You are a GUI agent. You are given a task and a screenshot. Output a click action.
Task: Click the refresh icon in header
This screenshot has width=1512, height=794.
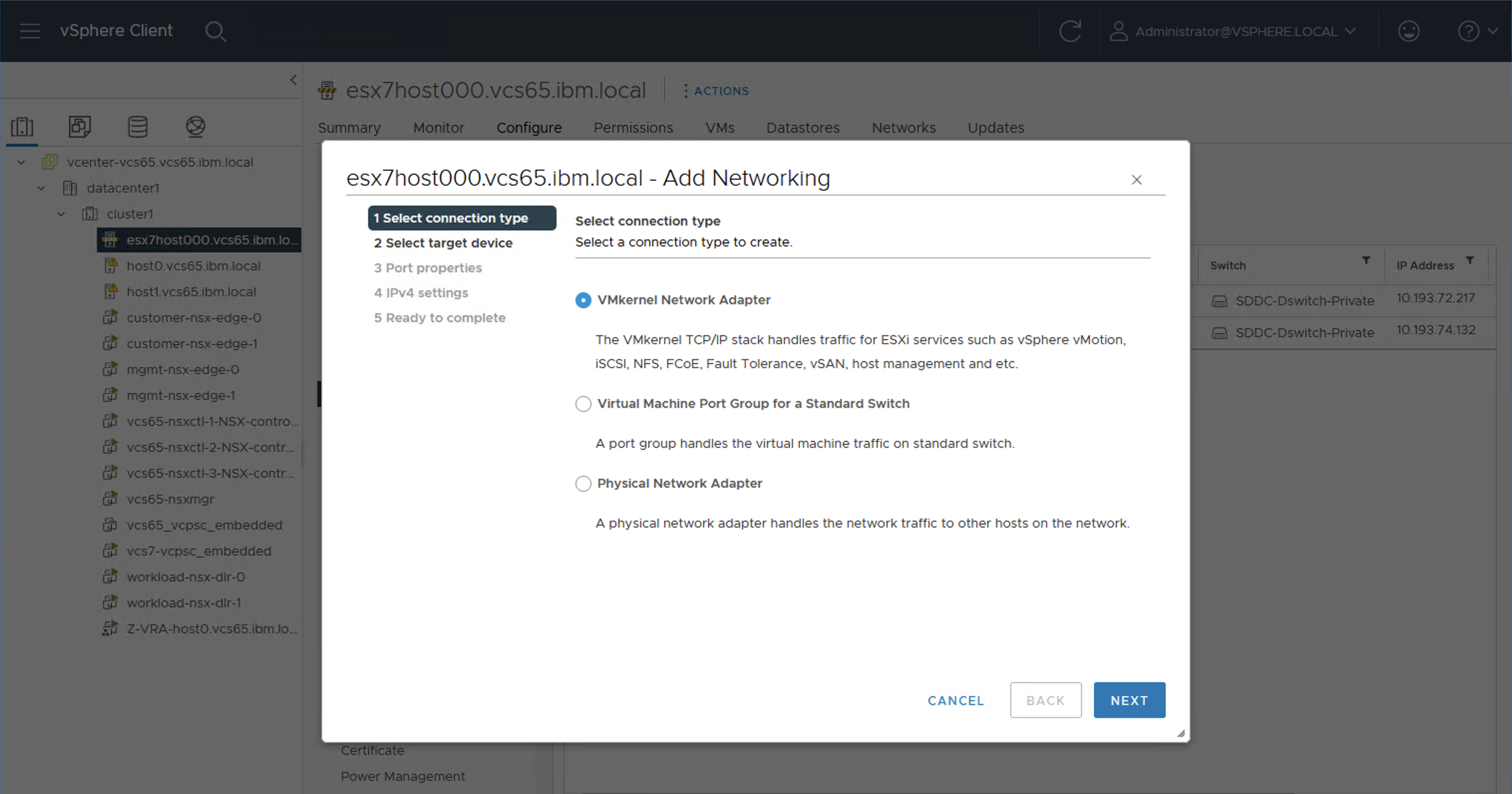point(1070,31)
